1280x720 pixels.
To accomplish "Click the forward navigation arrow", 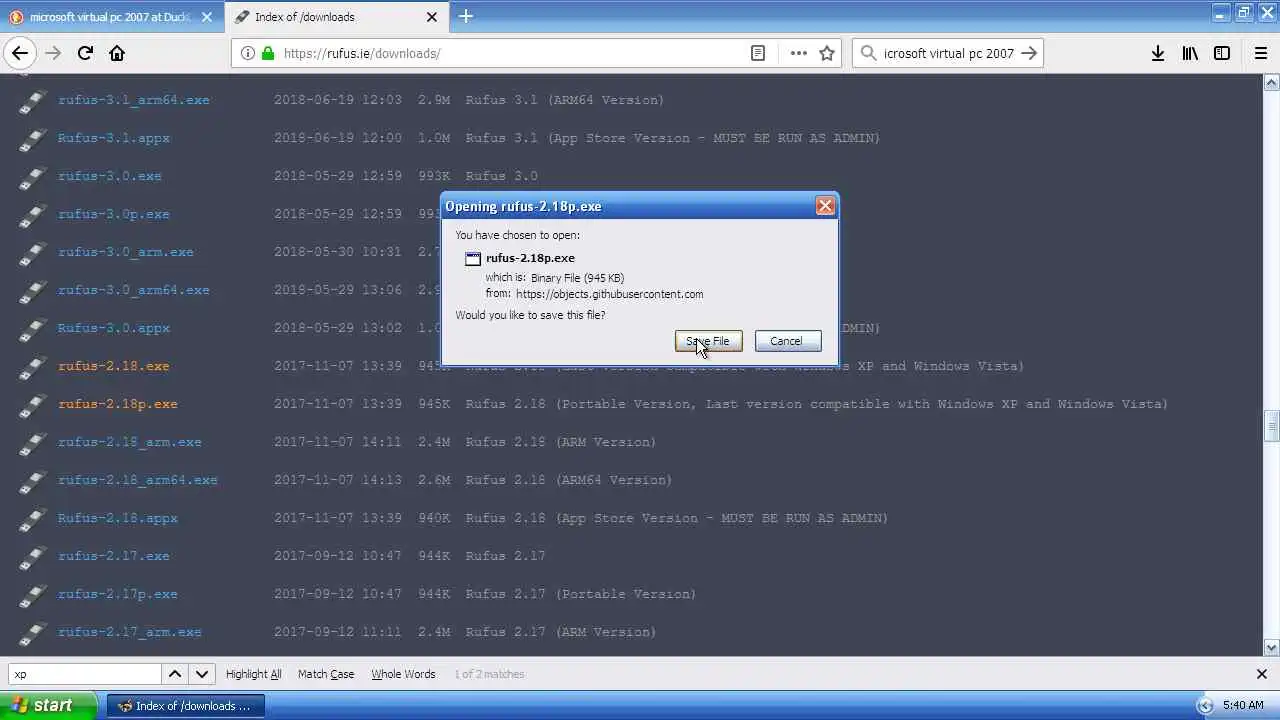I will click(54, 53).
